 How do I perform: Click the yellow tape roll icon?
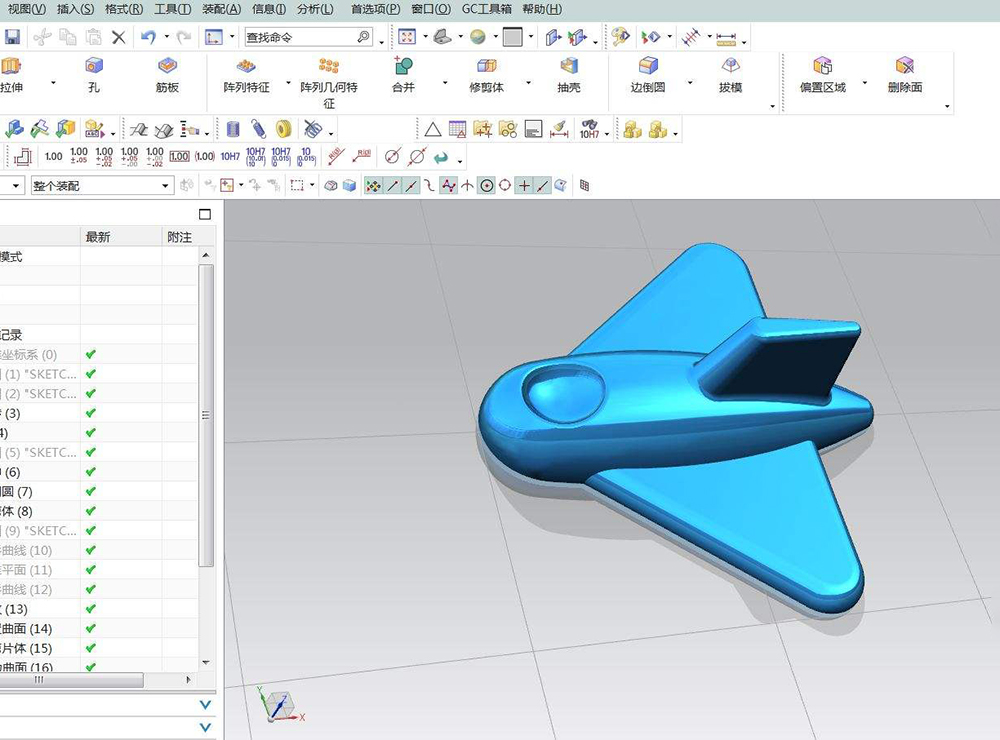[x=284, y=130]
